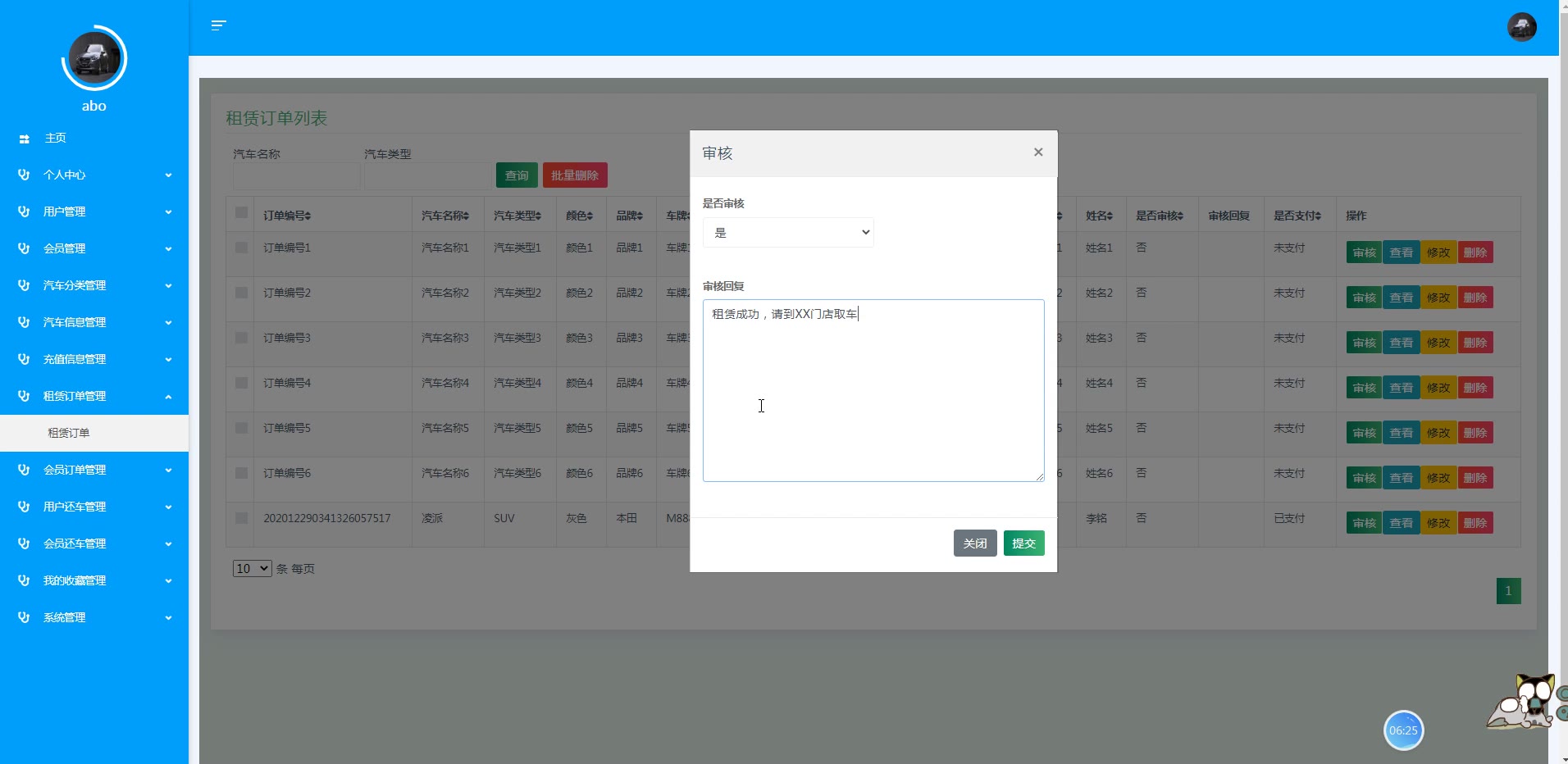Expand the 系统管理 chevron
Screen dimensions: 1568x764
(168, 618)
